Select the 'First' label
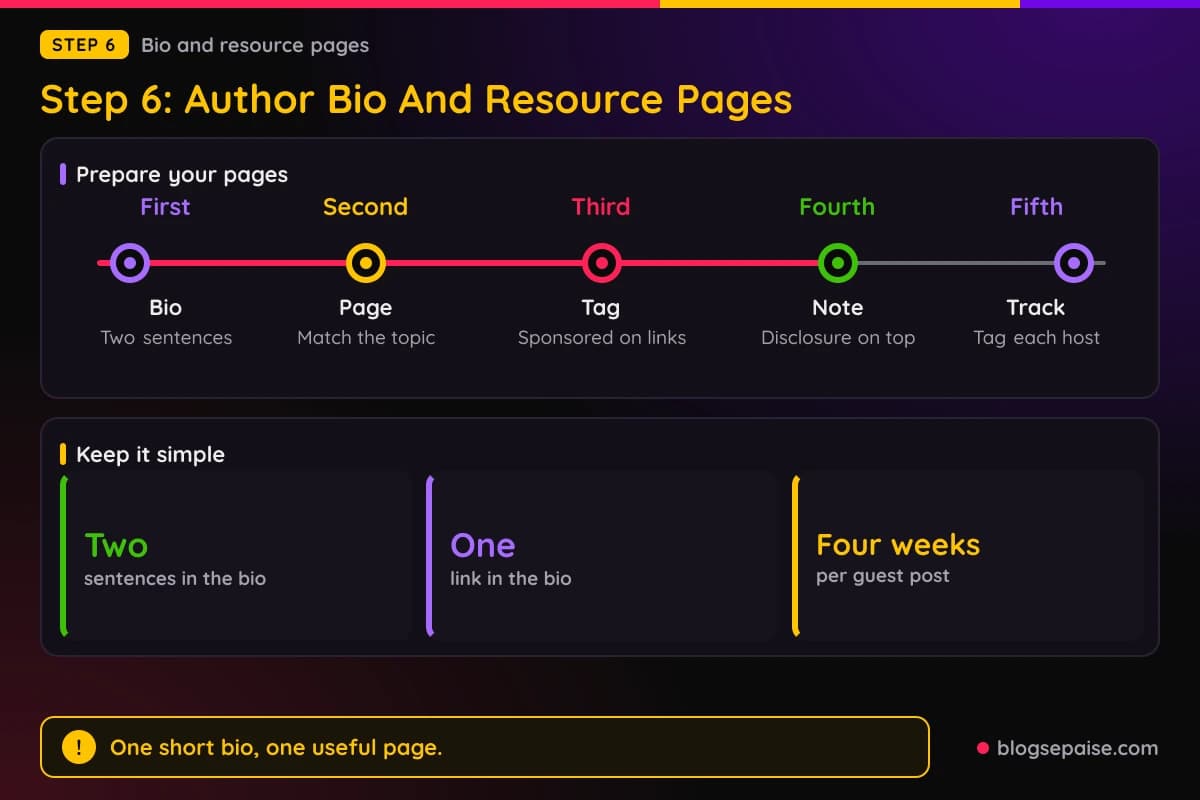This screenshot has height=800, width=1200. [x=165, y=207]
